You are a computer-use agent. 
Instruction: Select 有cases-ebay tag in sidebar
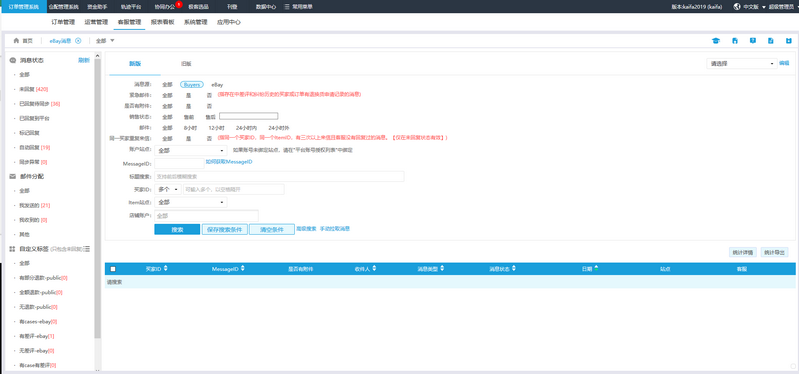(38, 322)
